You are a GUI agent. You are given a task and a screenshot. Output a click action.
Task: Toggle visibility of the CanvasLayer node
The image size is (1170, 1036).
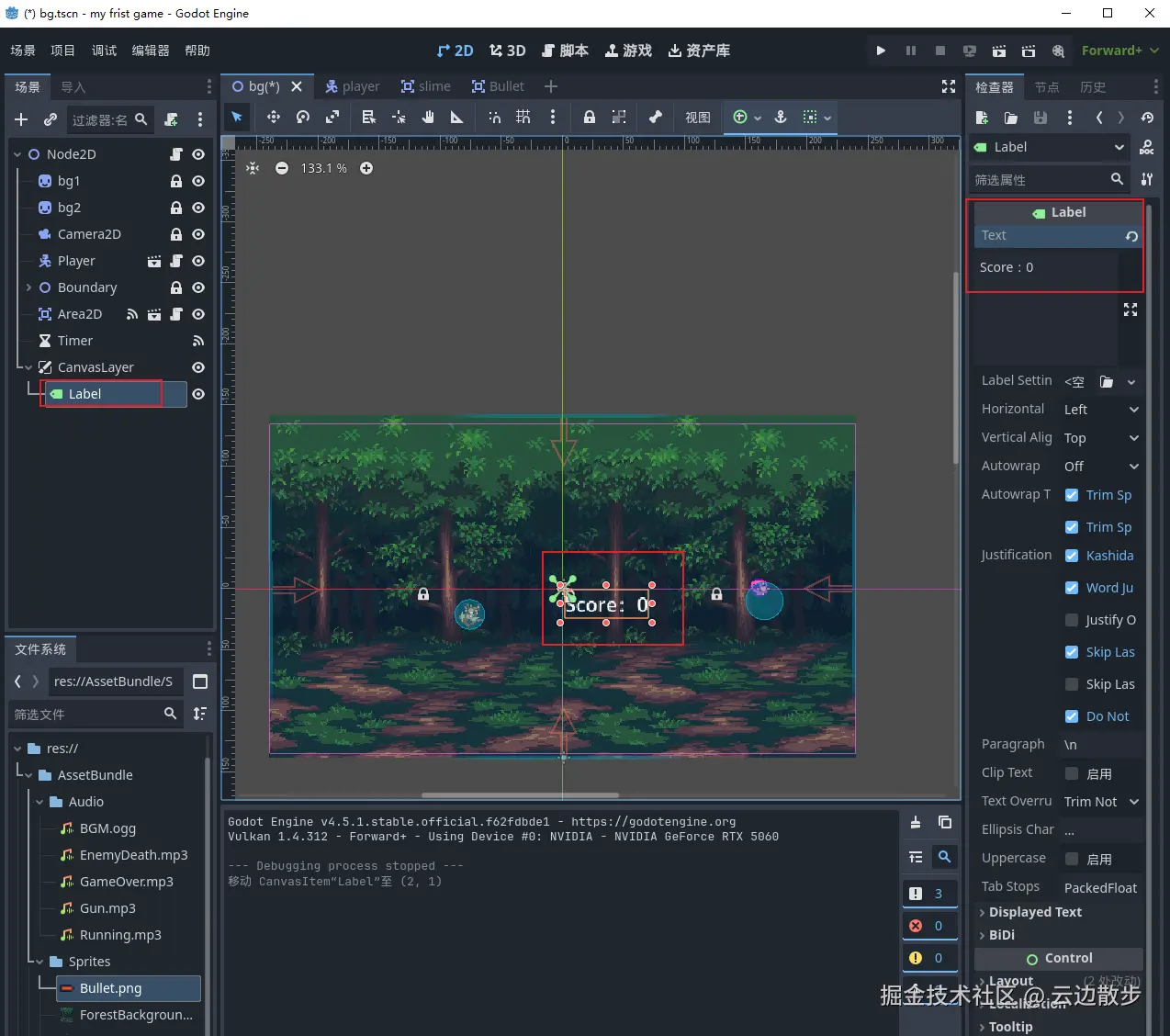(x=197, y=367)
